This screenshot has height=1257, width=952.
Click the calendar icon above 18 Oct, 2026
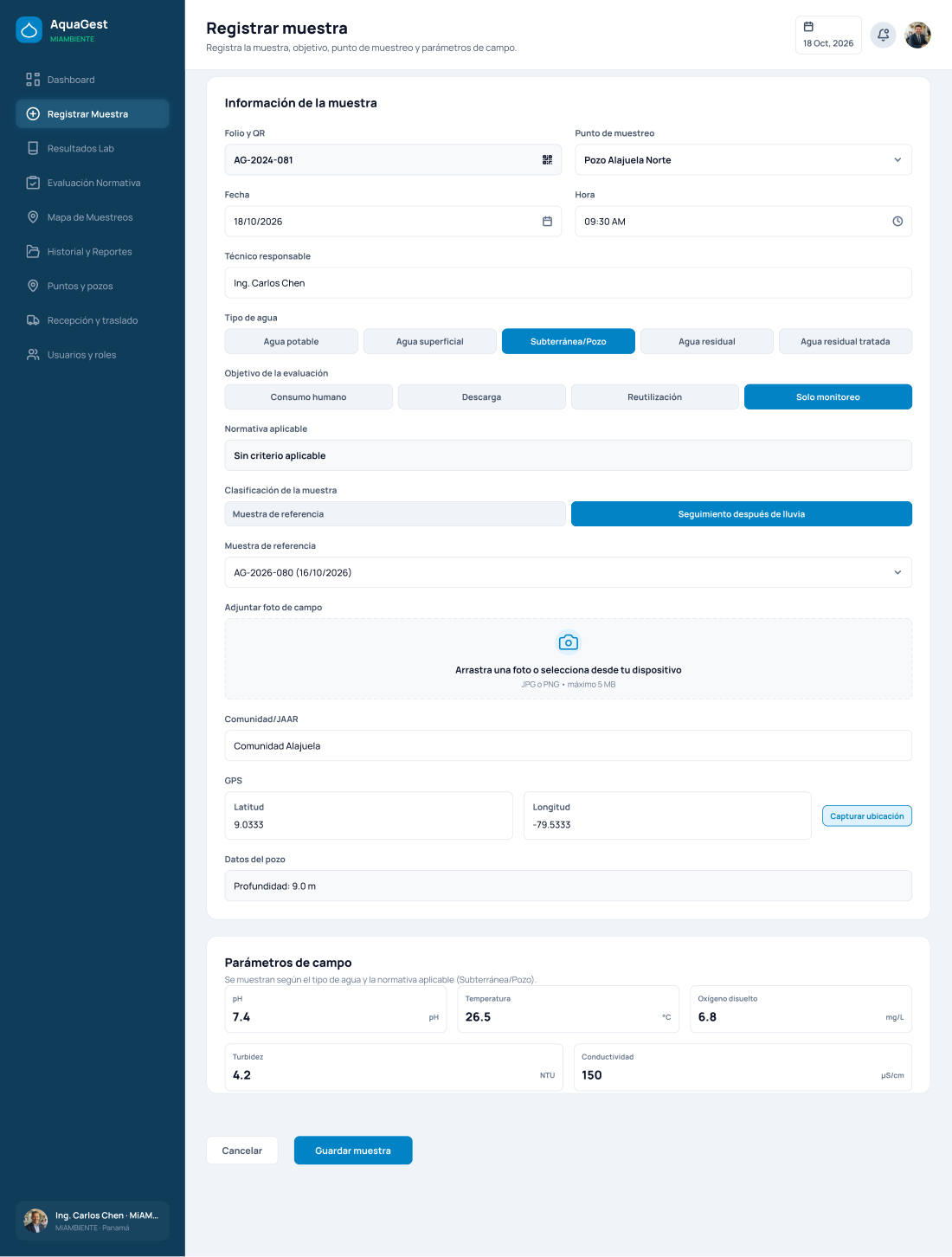point(808,27)
